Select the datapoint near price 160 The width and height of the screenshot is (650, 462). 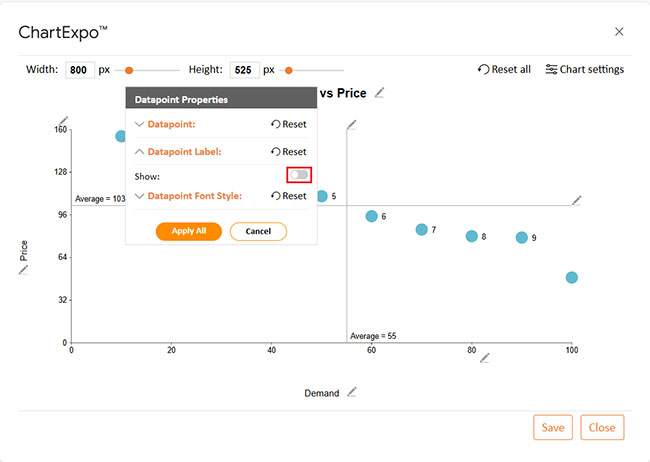[x=121, y=136]
